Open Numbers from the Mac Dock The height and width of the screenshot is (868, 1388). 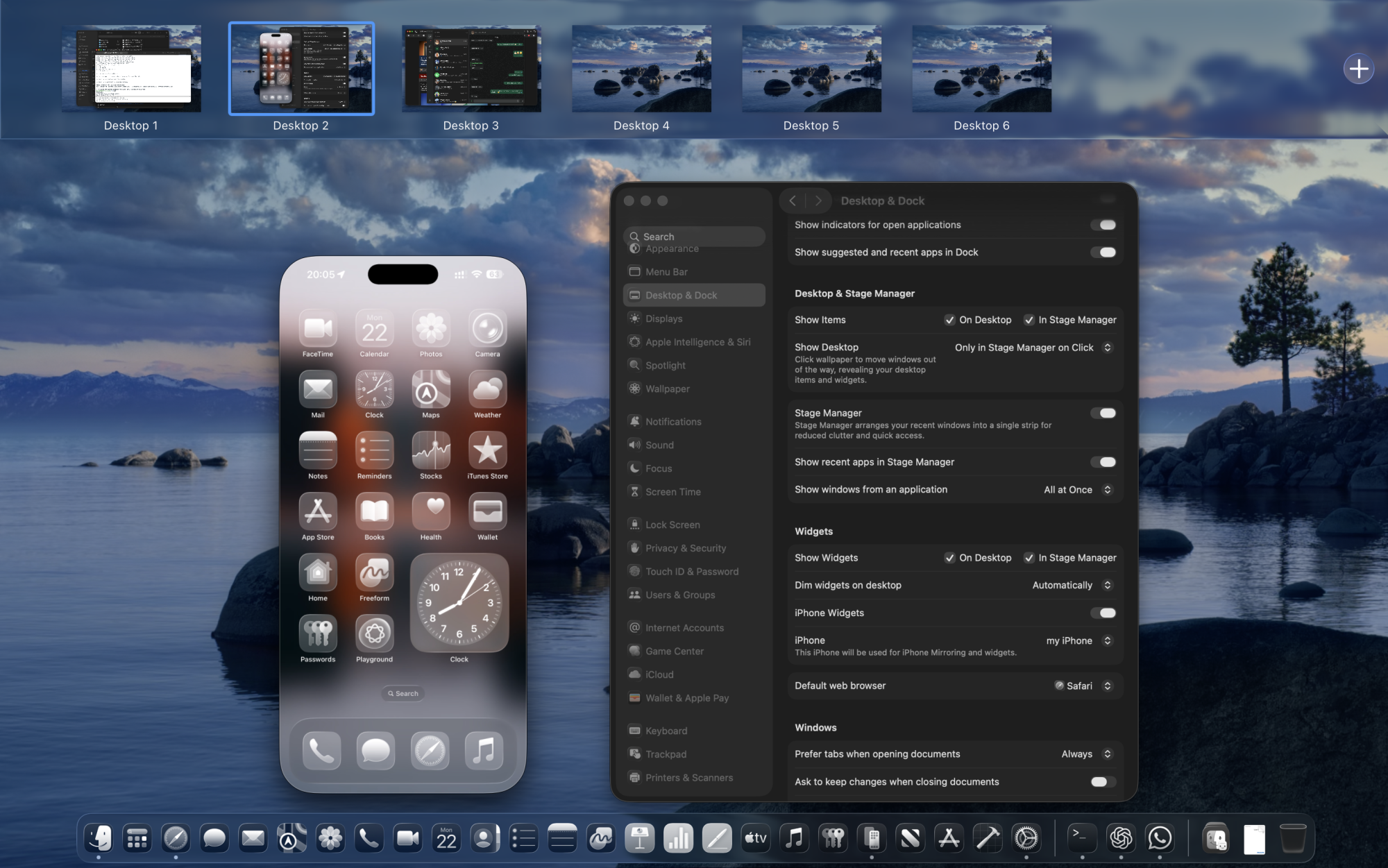click(x=679, y=839)
